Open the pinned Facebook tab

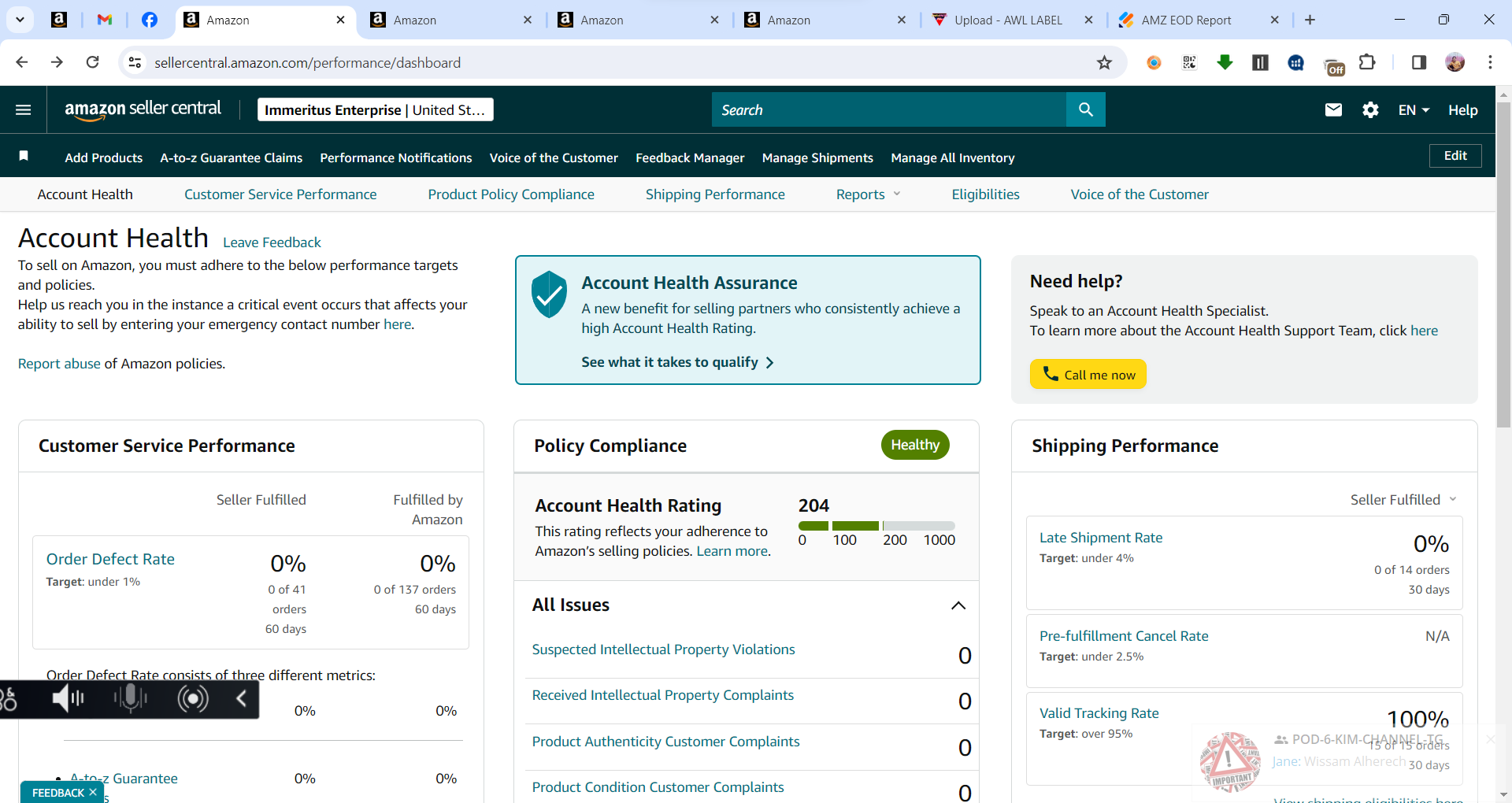coord(150,20)
